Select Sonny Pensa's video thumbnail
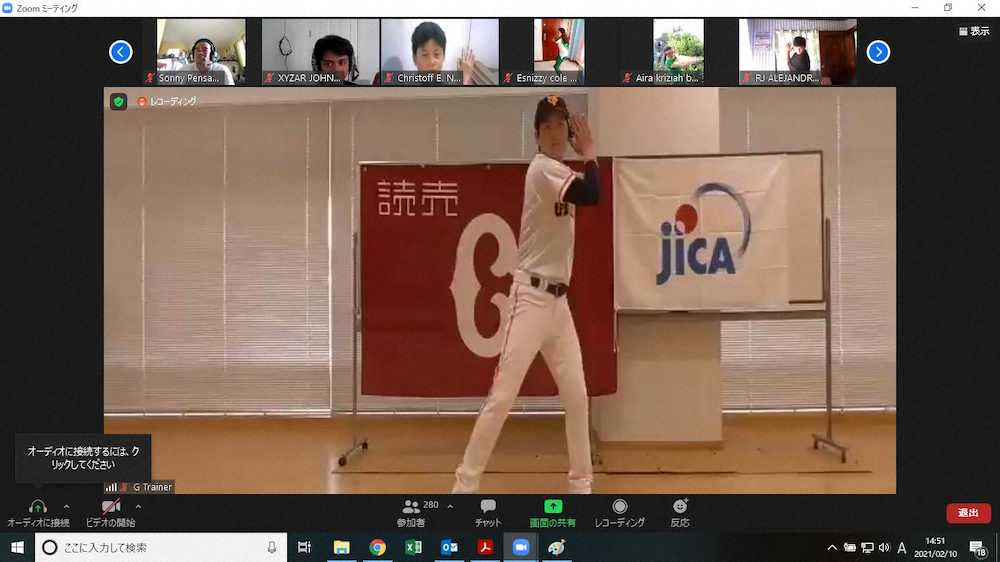The image size is (1000, 562). point(201,51)
